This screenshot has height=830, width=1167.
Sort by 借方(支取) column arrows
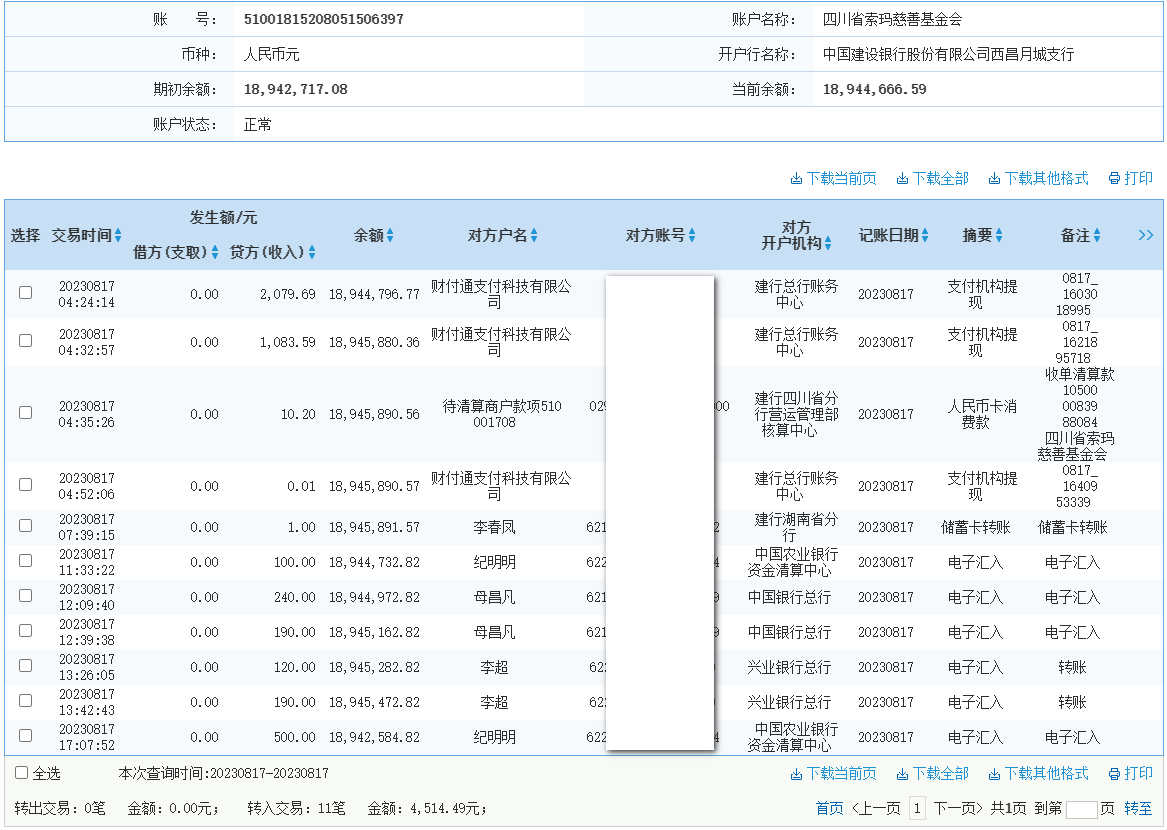[x=215, y=252]
